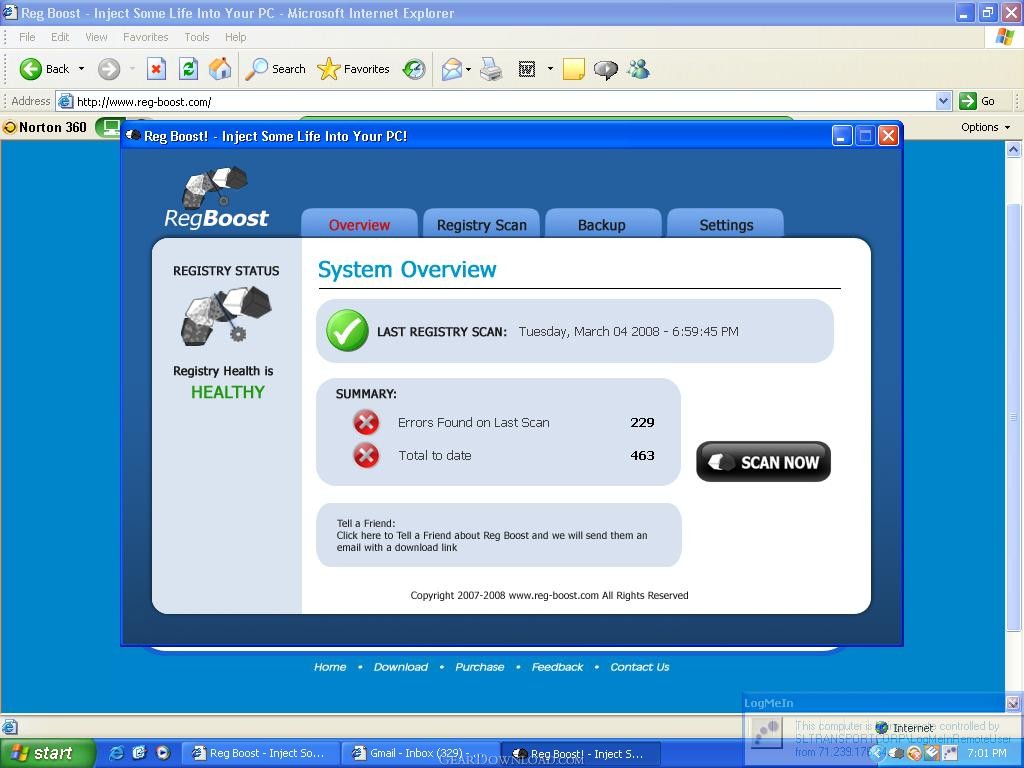The image size is (1024, 768).
Task: Click the total to date count 463
Action: point(642,455)
